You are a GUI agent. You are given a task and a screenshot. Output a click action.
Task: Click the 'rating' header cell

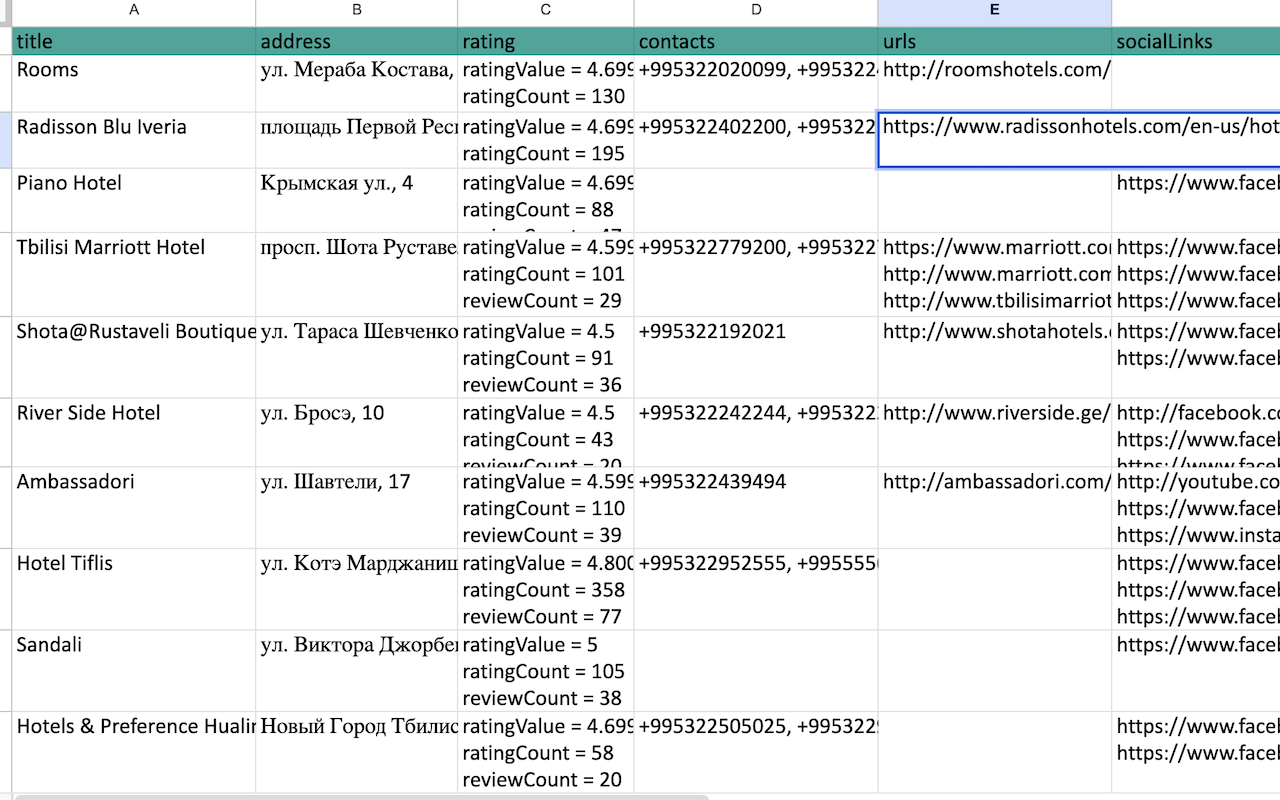click(x=546, y=41)
